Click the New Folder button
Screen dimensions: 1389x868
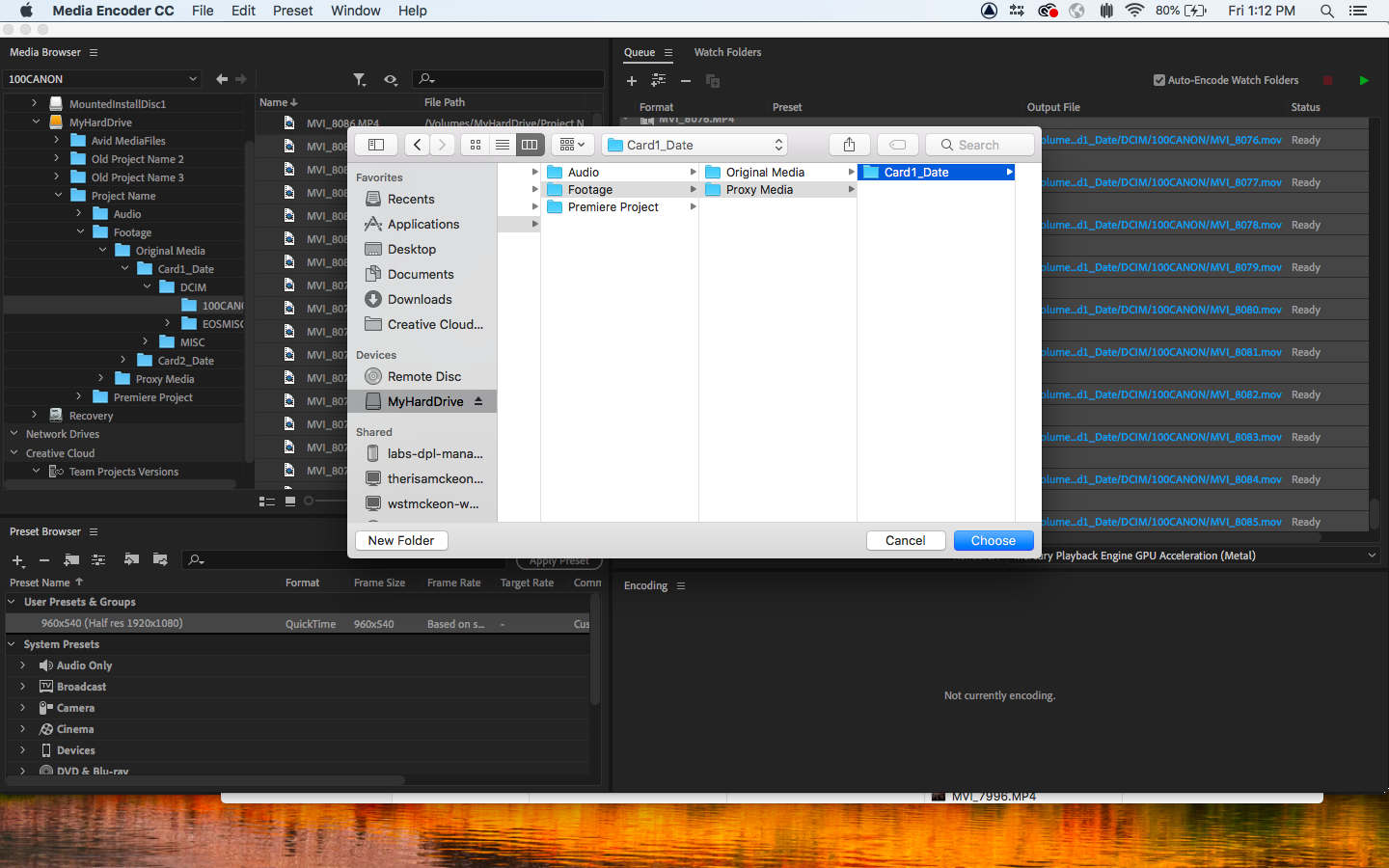pos(401,541)
